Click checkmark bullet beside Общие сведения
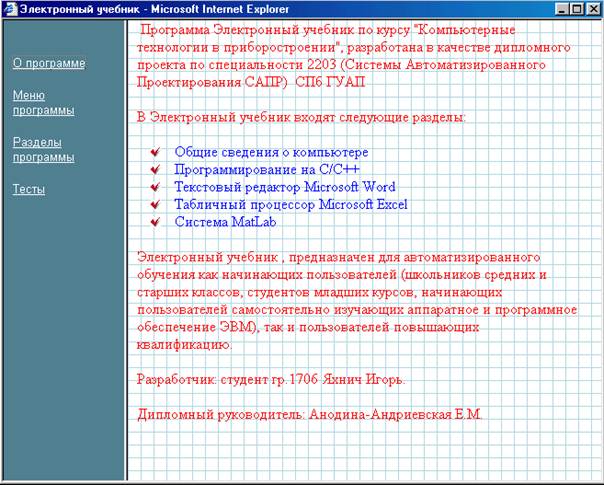Viewport: 604px width, 485px height. click(155, 152)
